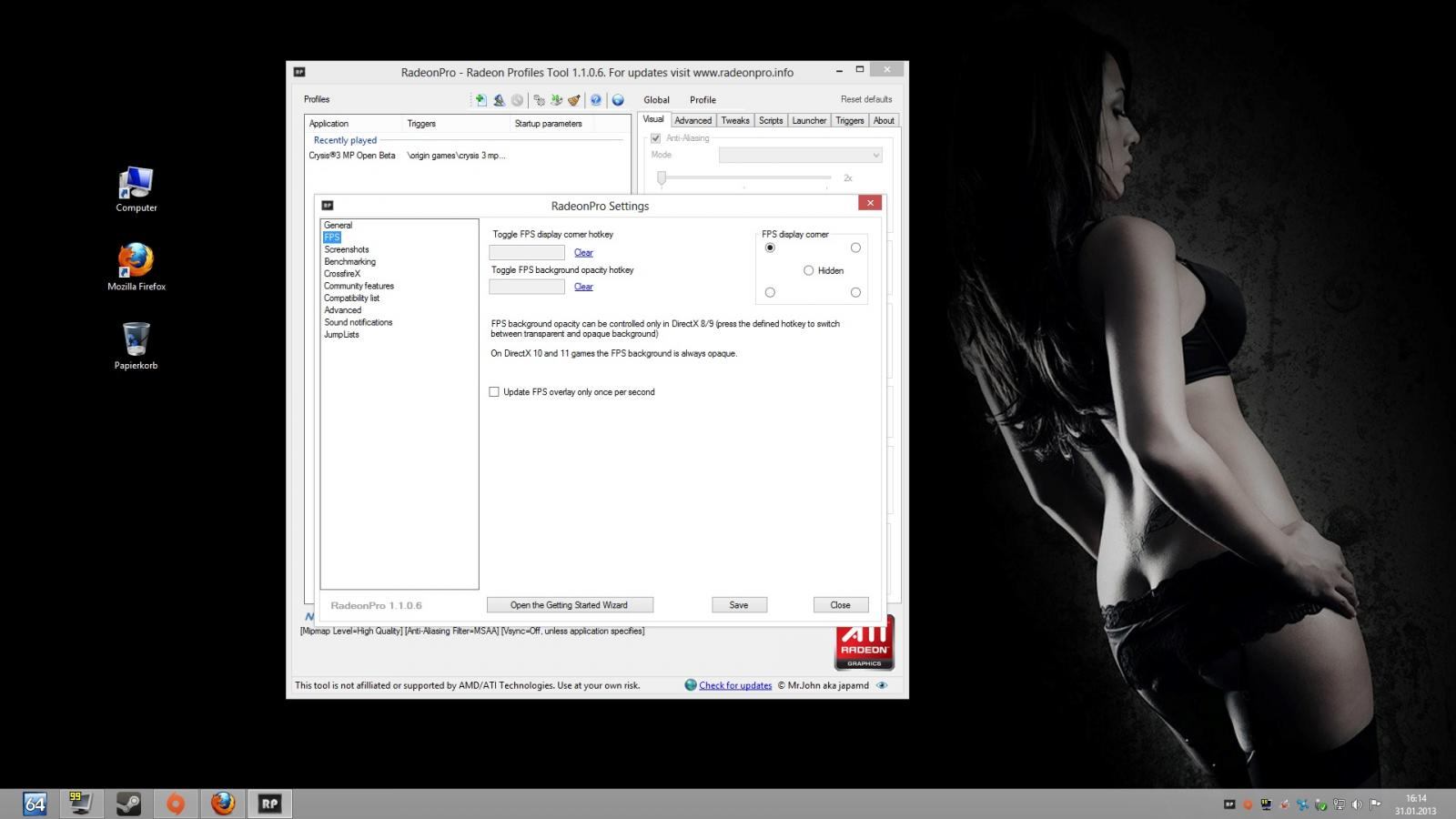Focus the FPS display corner hotkey field

527,253
